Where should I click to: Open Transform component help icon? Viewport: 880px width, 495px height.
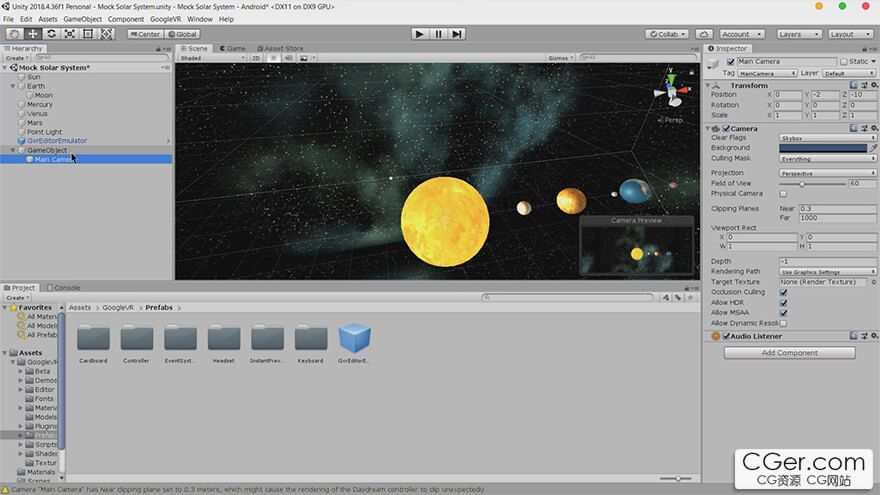click(853, 85)
